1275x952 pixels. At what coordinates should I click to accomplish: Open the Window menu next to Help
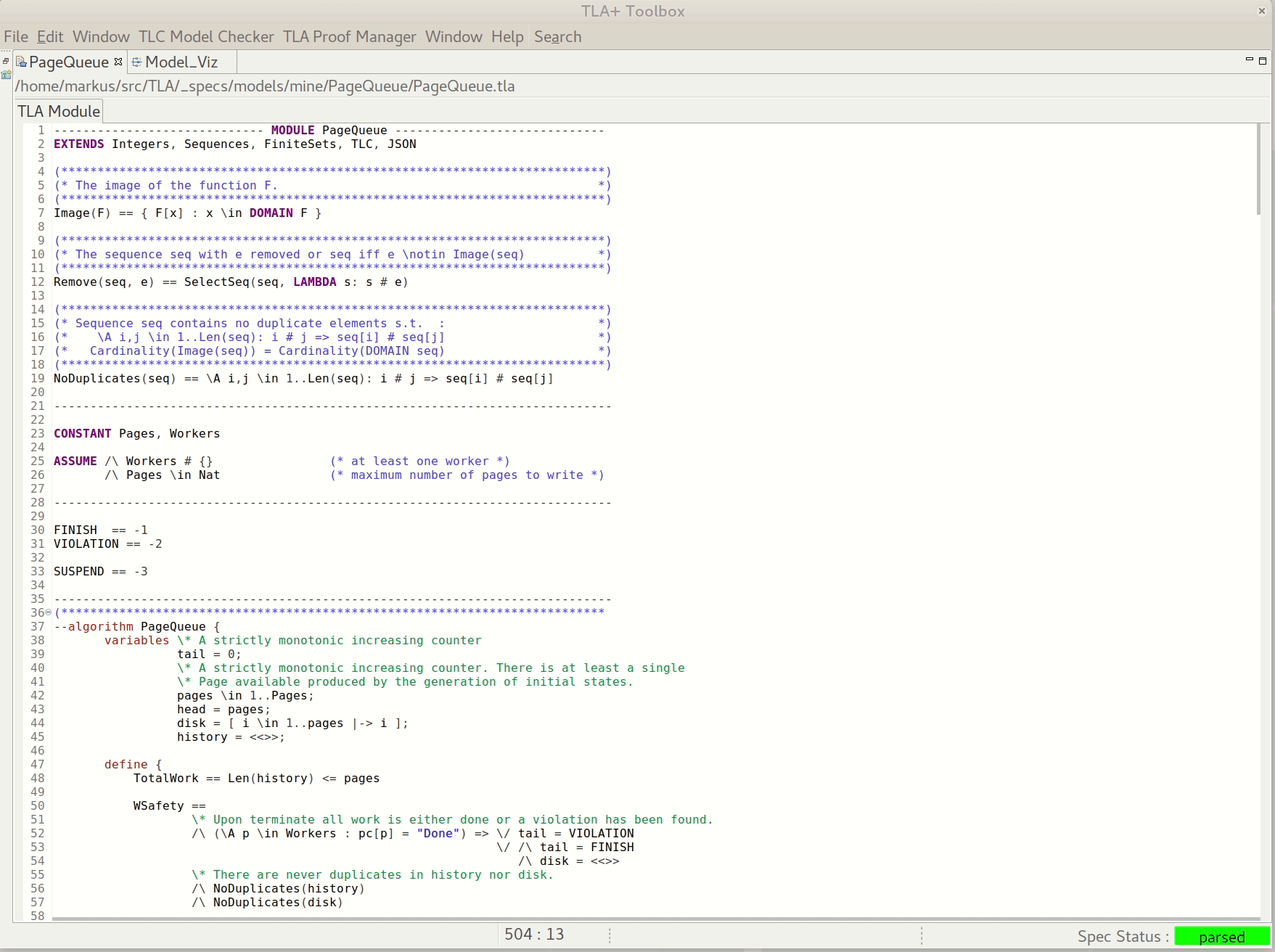pyautogui.click(x=454, y=37)
